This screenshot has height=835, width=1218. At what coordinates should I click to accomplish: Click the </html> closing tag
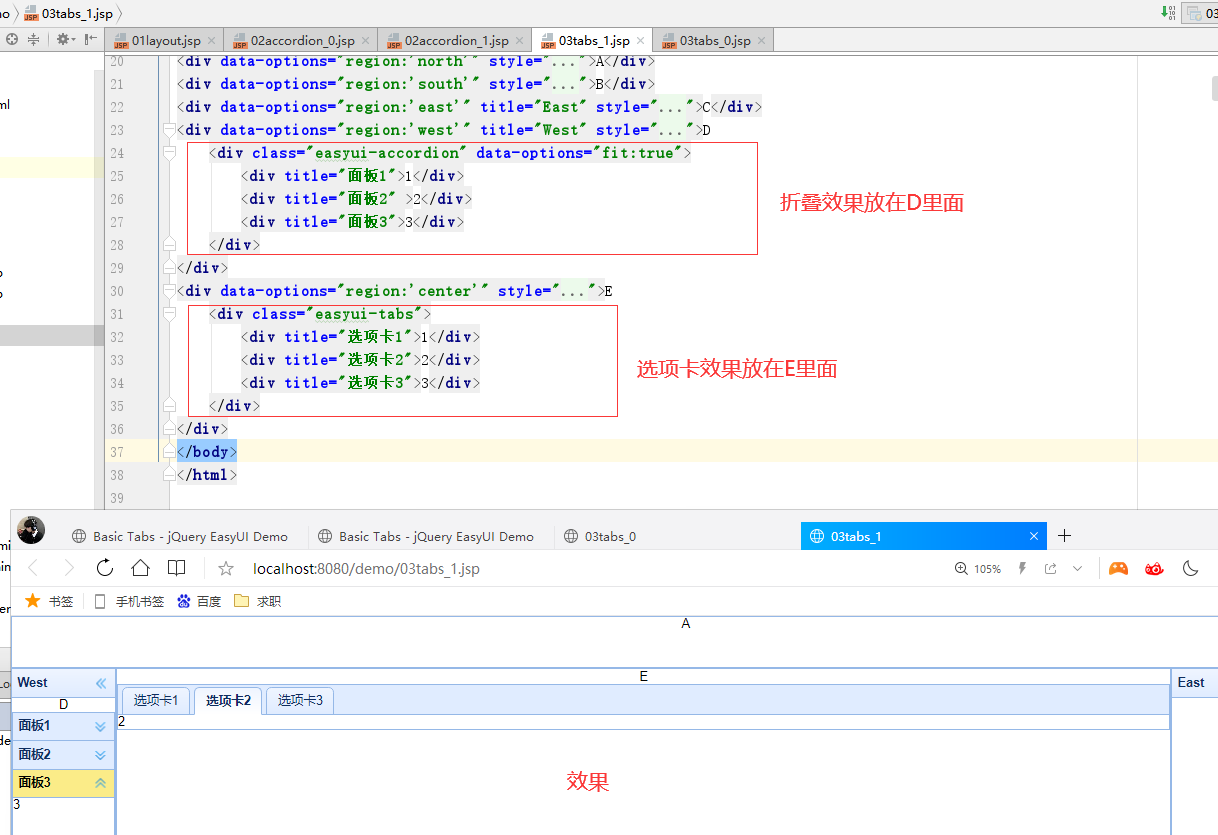[x=207, y=475]
